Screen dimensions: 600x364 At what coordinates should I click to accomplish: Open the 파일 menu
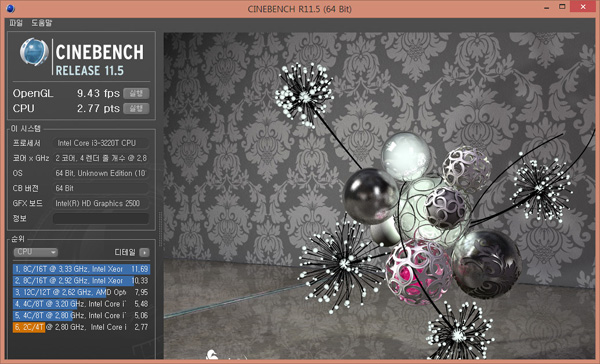(16, 23)
